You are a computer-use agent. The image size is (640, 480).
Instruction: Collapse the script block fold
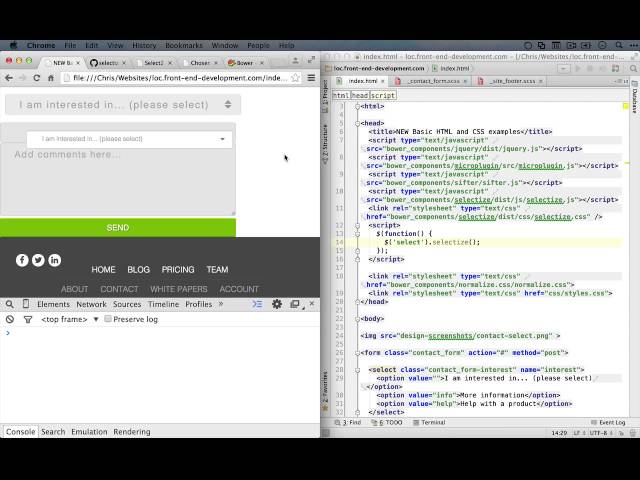coord(358,225)
